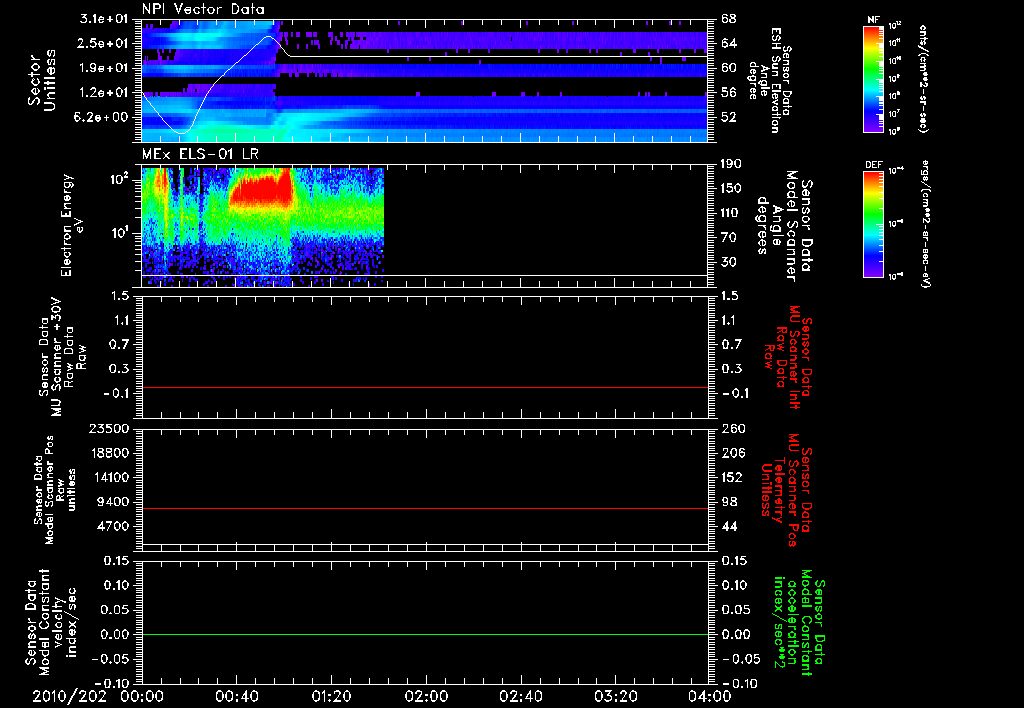
Task: Click the 190 scanner angle tick value
Action: point(733,164)
